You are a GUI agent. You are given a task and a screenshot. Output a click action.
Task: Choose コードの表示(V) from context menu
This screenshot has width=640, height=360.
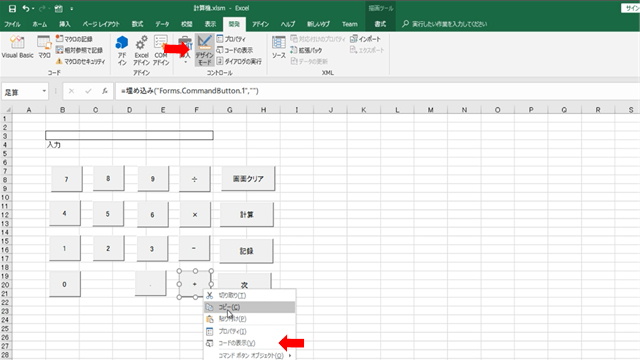[249, 343]
